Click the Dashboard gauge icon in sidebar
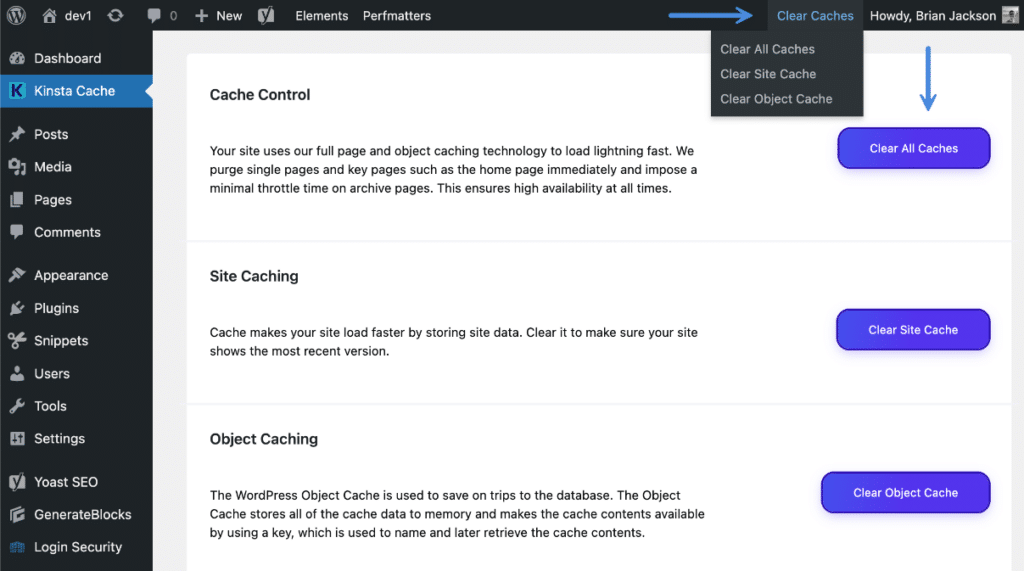 17,58
